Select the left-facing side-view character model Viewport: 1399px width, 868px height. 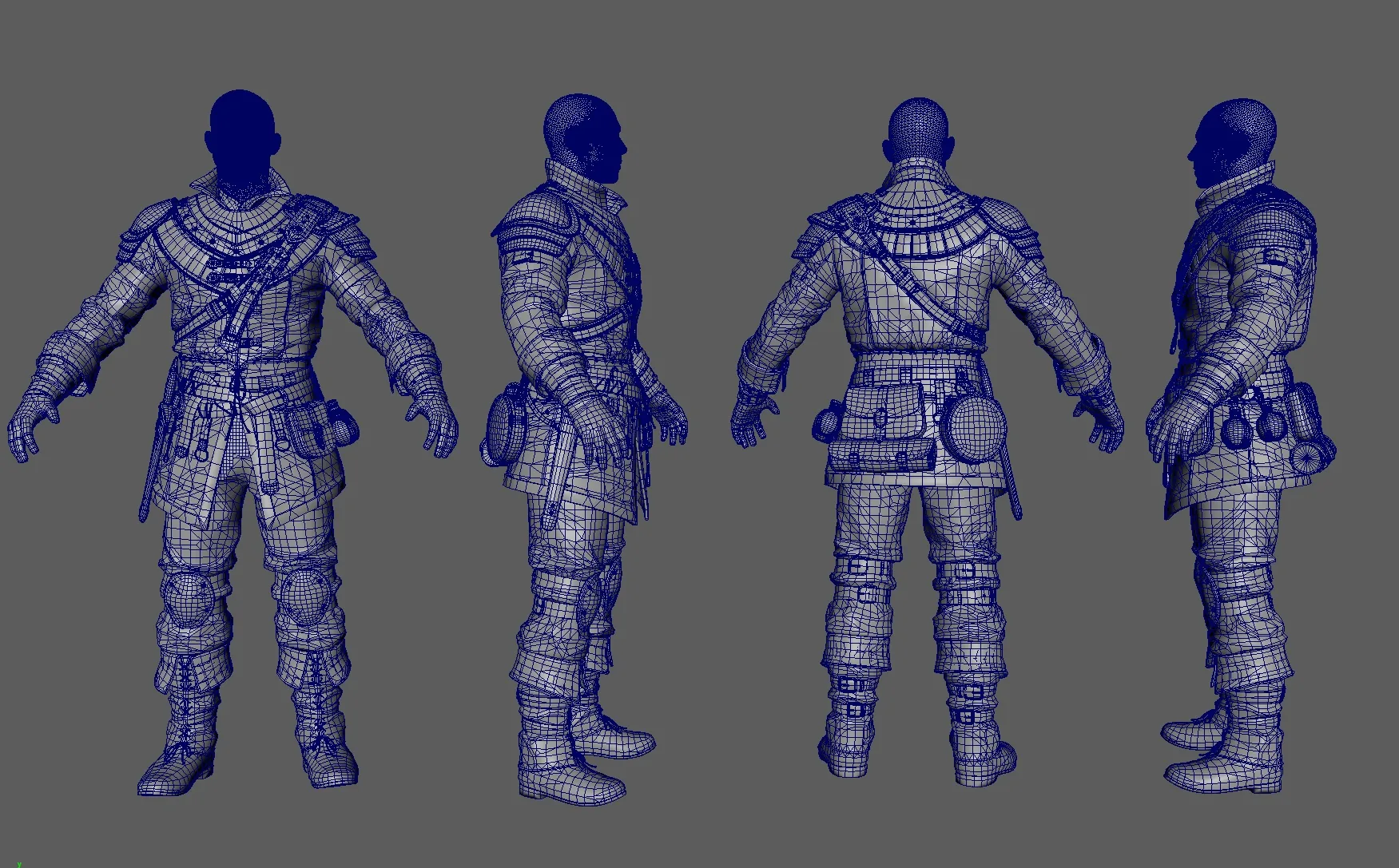1240,447
